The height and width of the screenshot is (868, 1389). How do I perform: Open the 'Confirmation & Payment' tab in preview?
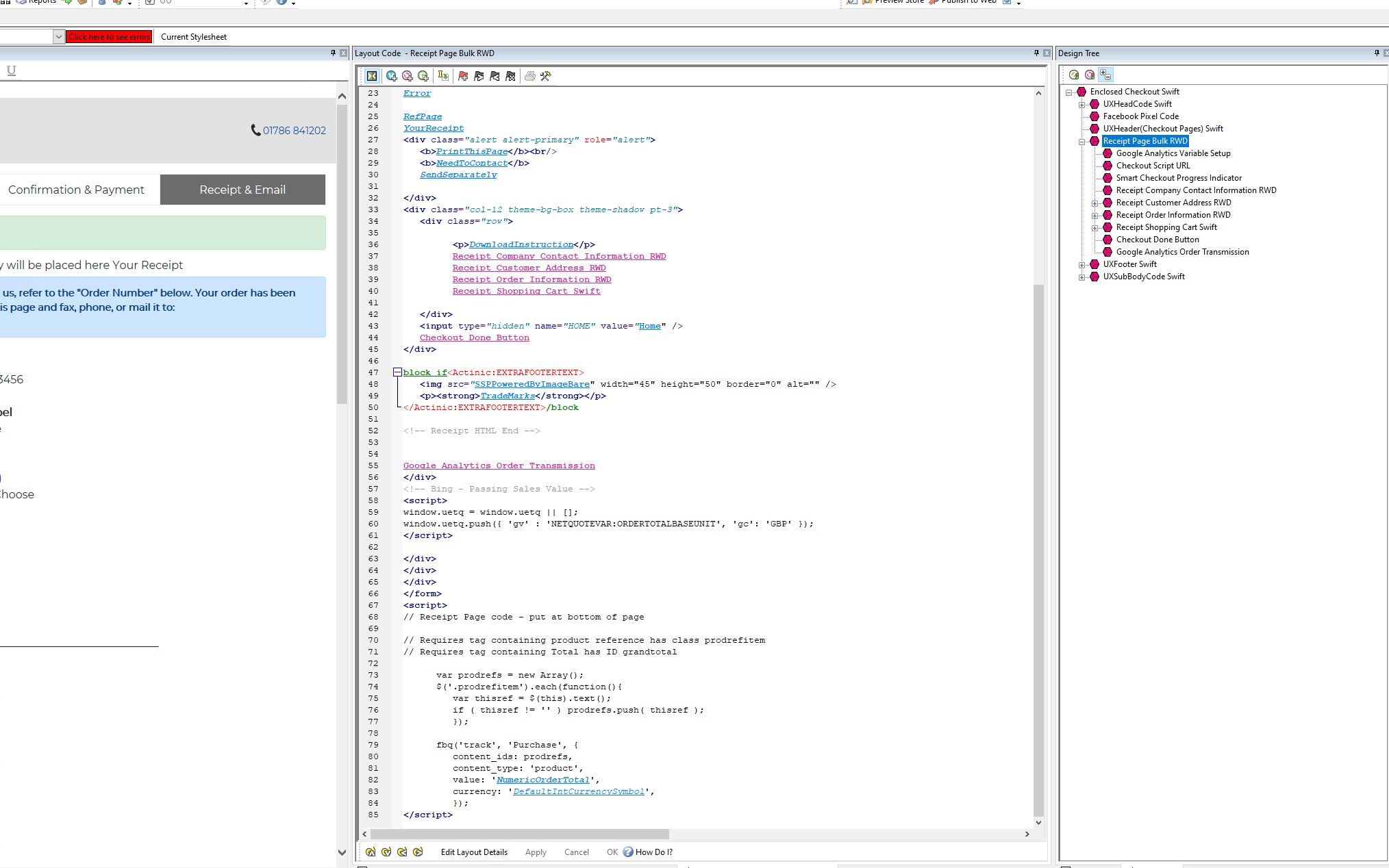pos(76,190)
